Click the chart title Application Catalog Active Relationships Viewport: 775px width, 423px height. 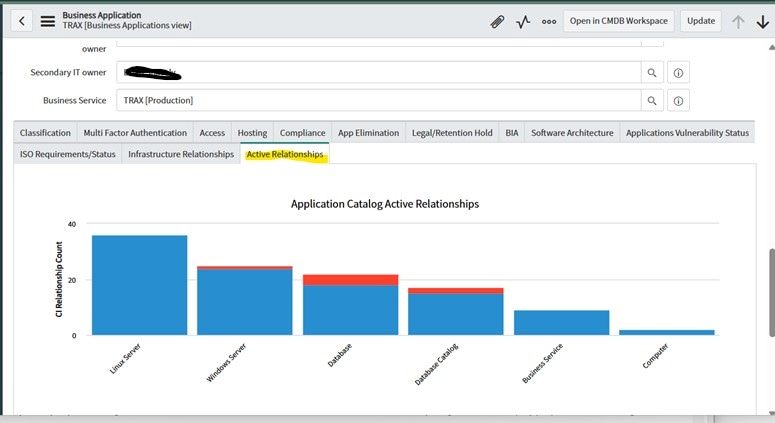click(x=385, y=204)
